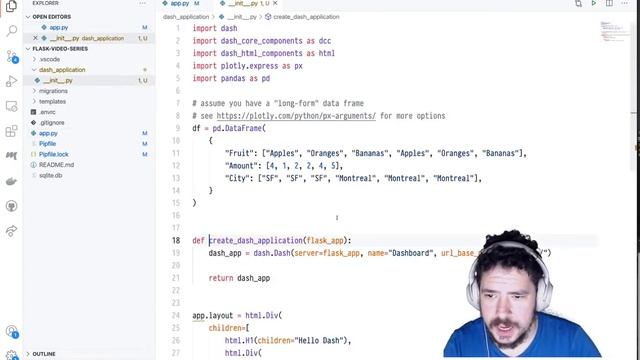Viewport: 640px width, 360px height.
Task: Click line number 18 in gutter
Action: point(176,240)
